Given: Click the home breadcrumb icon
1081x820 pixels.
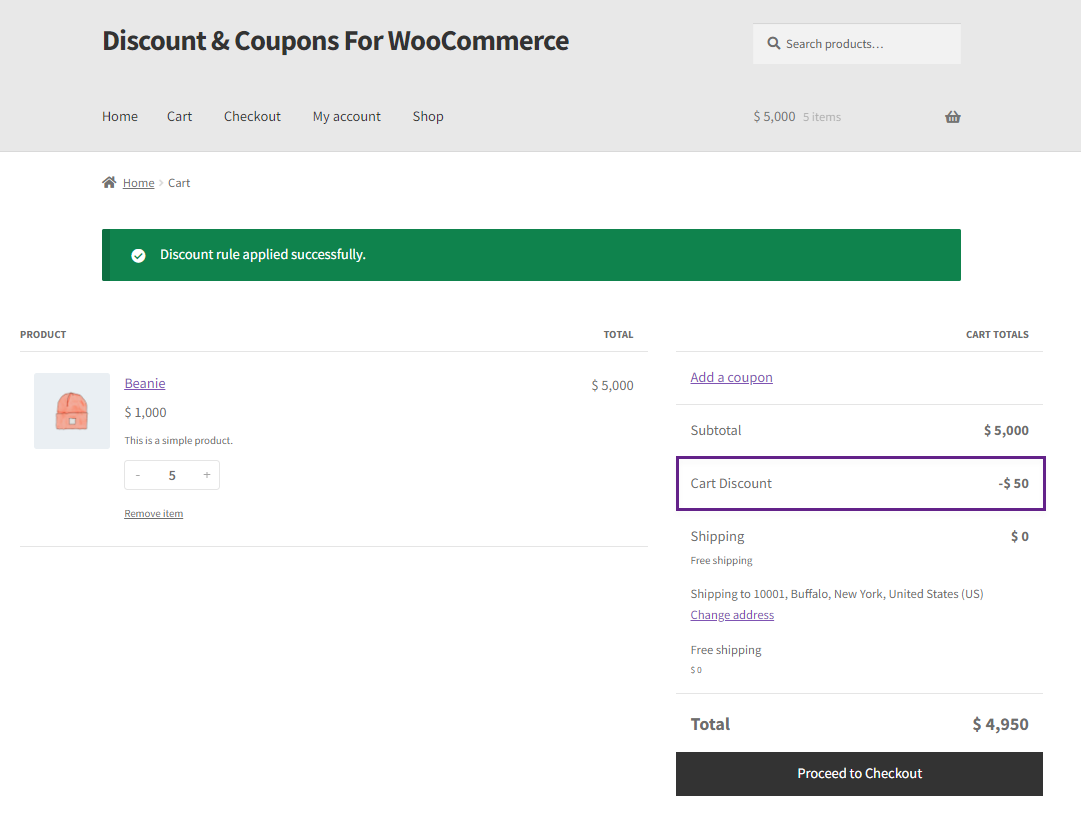Looking at the screenshot, I should click(109, 182).
